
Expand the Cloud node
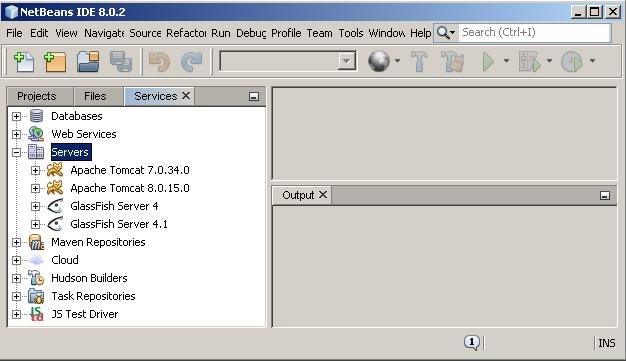click(x=16, y=260)
